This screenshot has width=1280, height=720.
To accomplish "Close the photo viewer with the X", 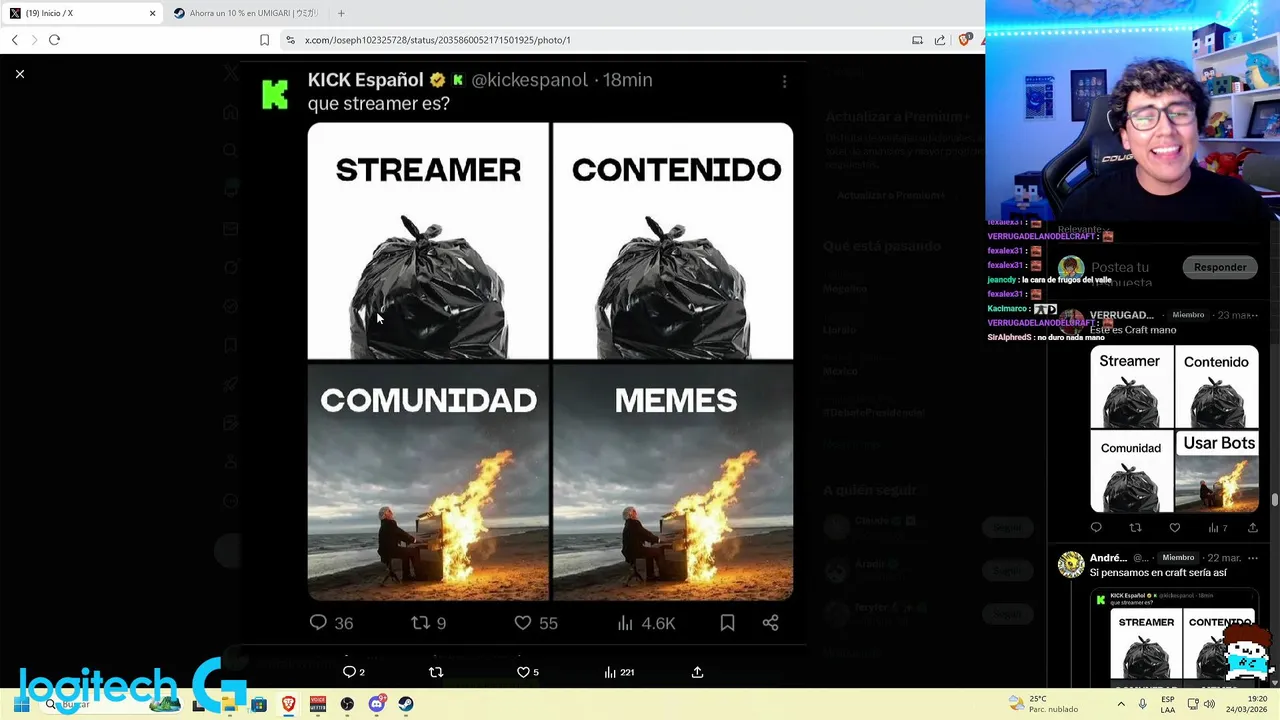I will tap(19, 74).
